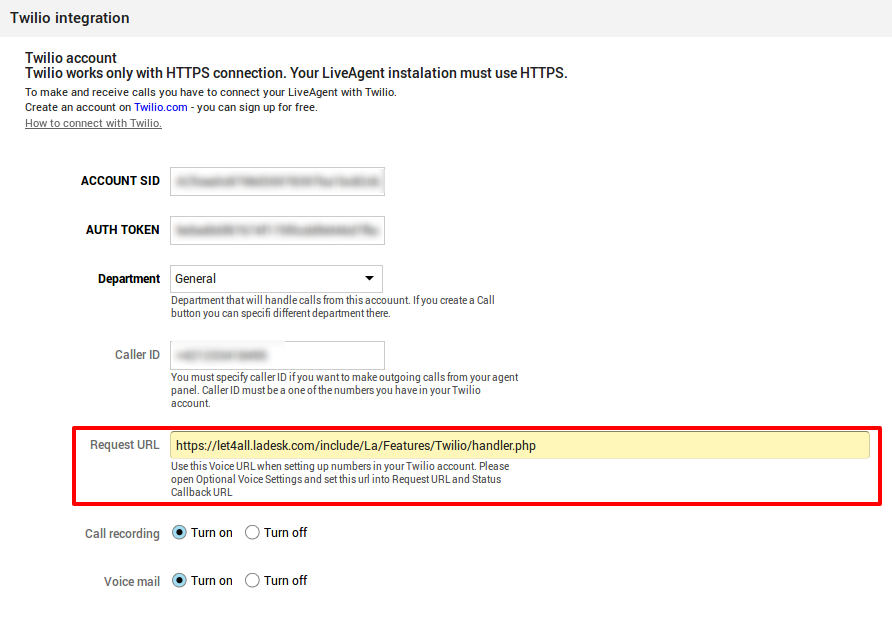
Task: Click the Department label
Action: 129,279
